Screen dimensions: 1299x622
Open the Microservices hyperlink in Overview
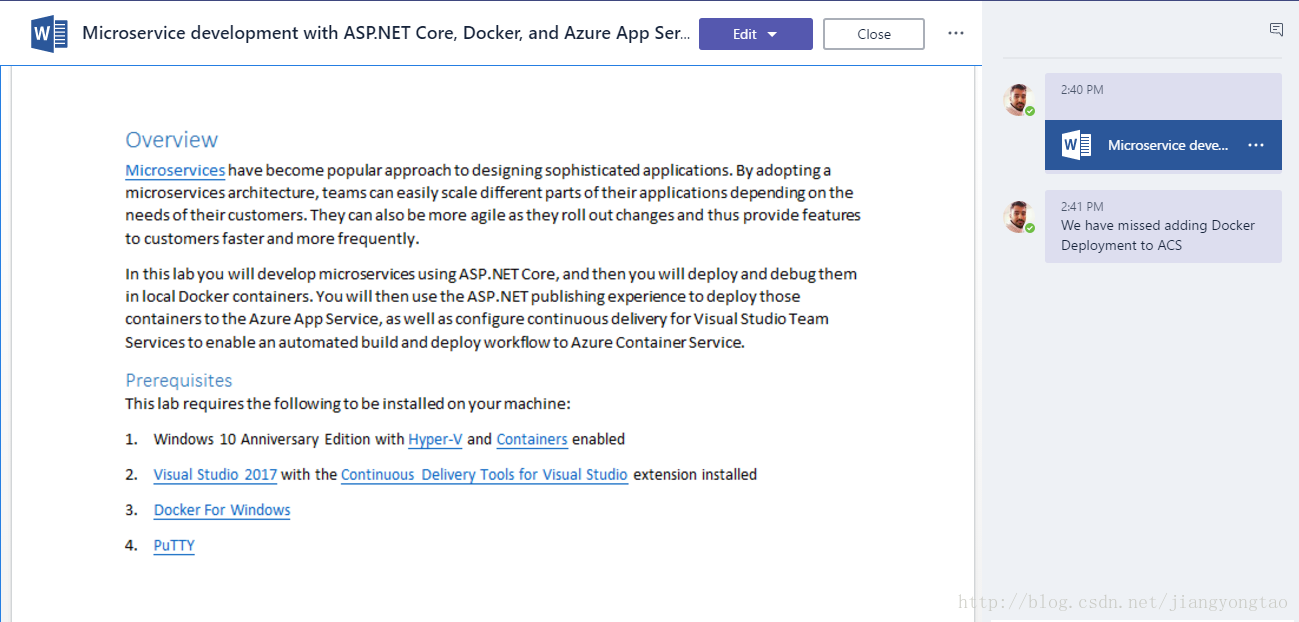point(175,170)
